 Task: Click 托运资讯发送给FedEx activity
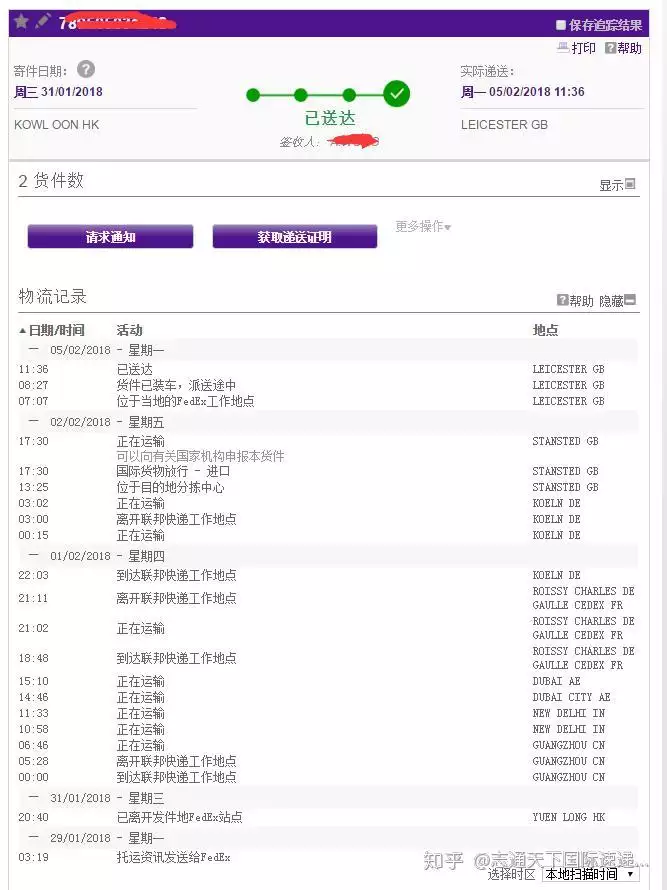pos(173,858)
